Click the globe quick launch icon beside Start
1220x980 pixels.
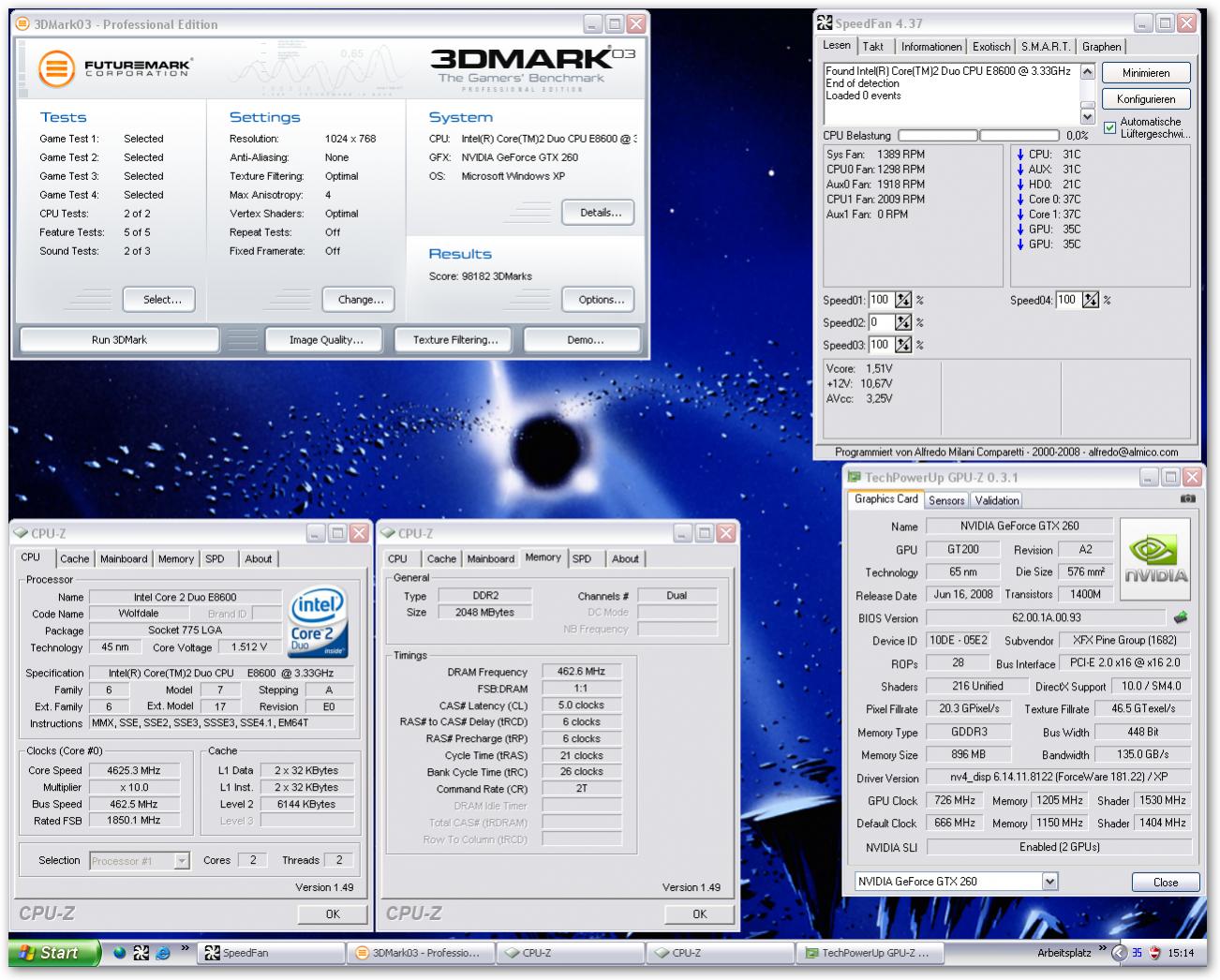point(119,953)
